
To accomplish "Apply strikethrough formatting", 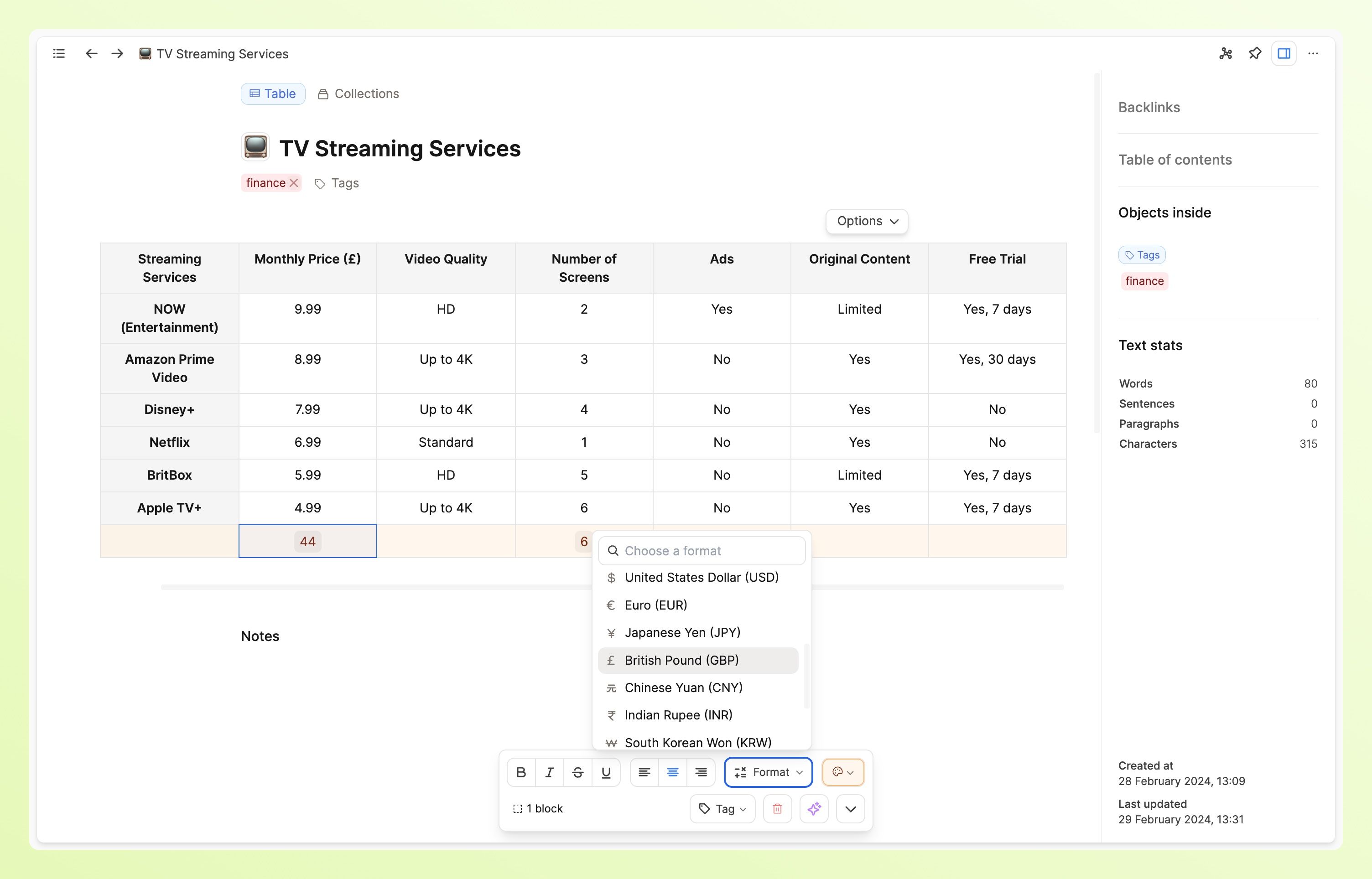I will point(578,772).
